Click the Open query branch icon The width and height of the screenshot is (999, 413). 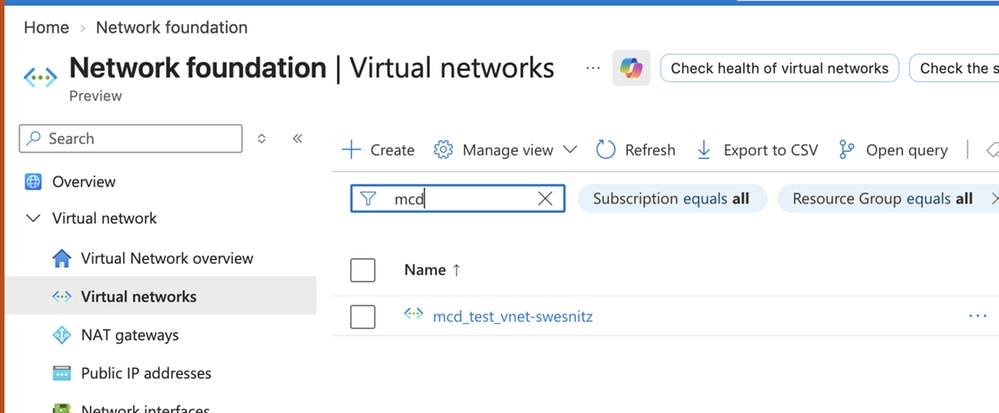846,150
